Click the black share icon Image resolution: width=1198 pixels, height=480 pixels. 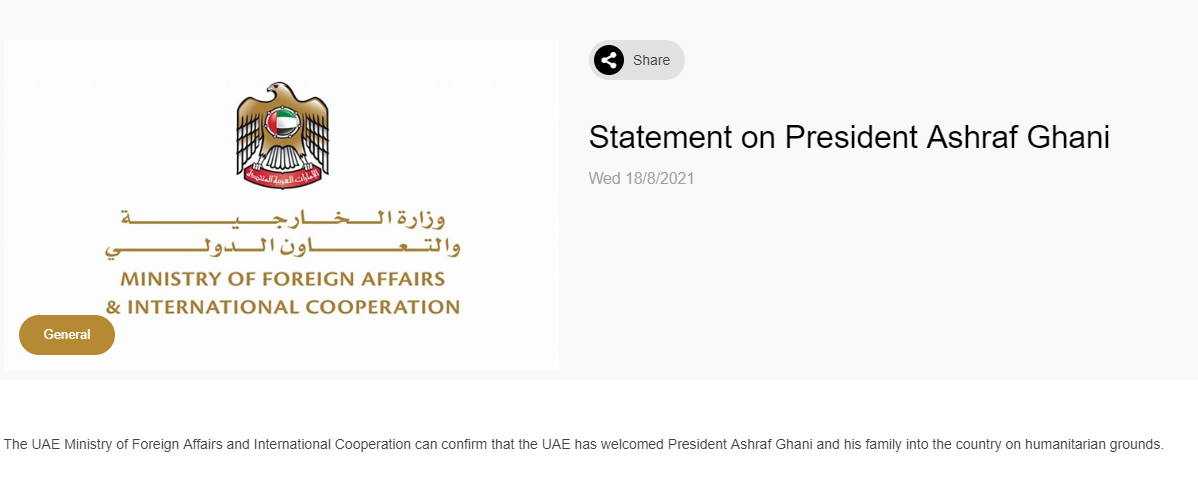click(609, 60)
